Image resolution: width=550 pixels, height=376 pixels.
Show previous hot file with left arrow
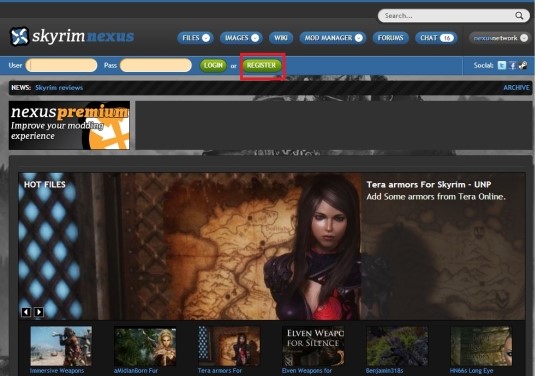[26, 312]
